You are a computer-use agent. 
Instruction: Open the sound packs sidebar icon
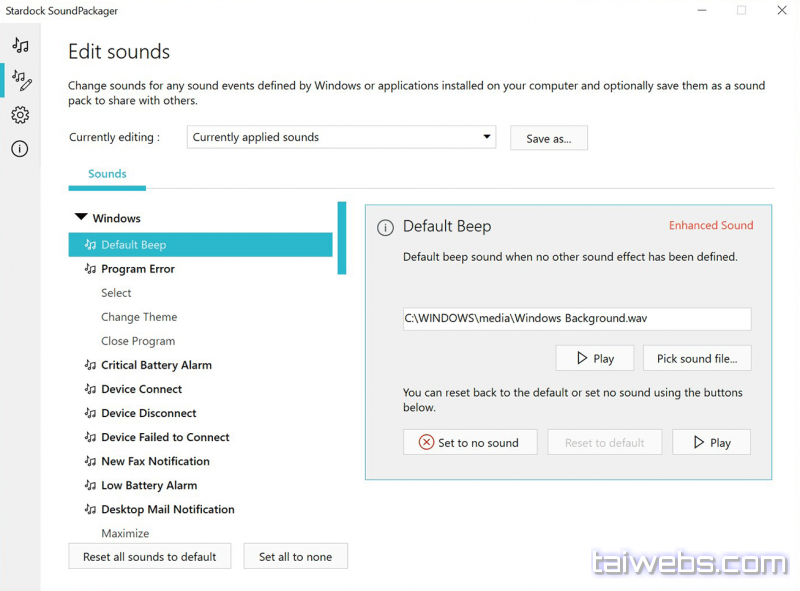pos(20,45)
